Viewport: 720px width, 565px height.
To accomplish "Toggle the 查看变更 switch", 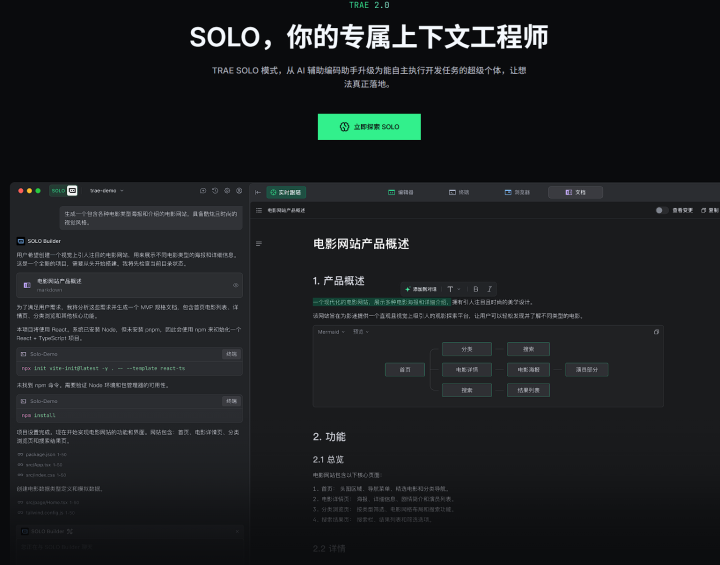I will point(661,210).
